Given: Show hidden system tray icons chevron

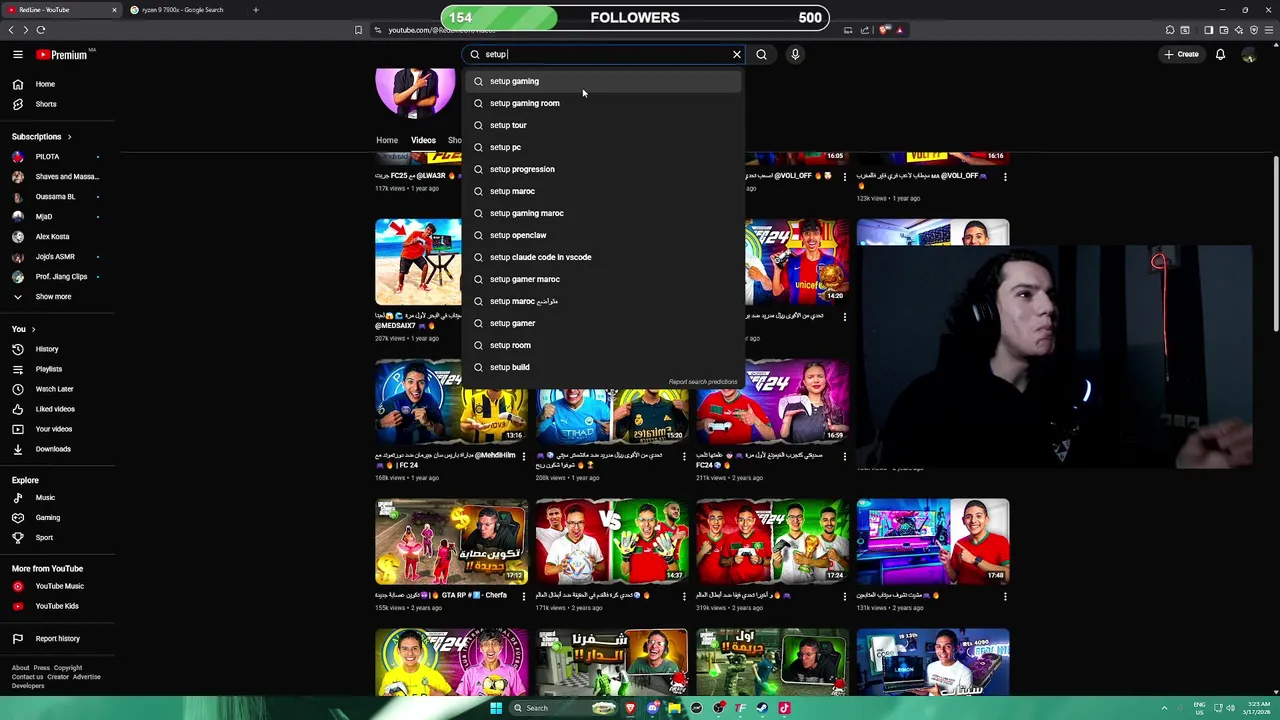Looking at the screenshot, I should pyautogui.click(x=1164, y=708).
